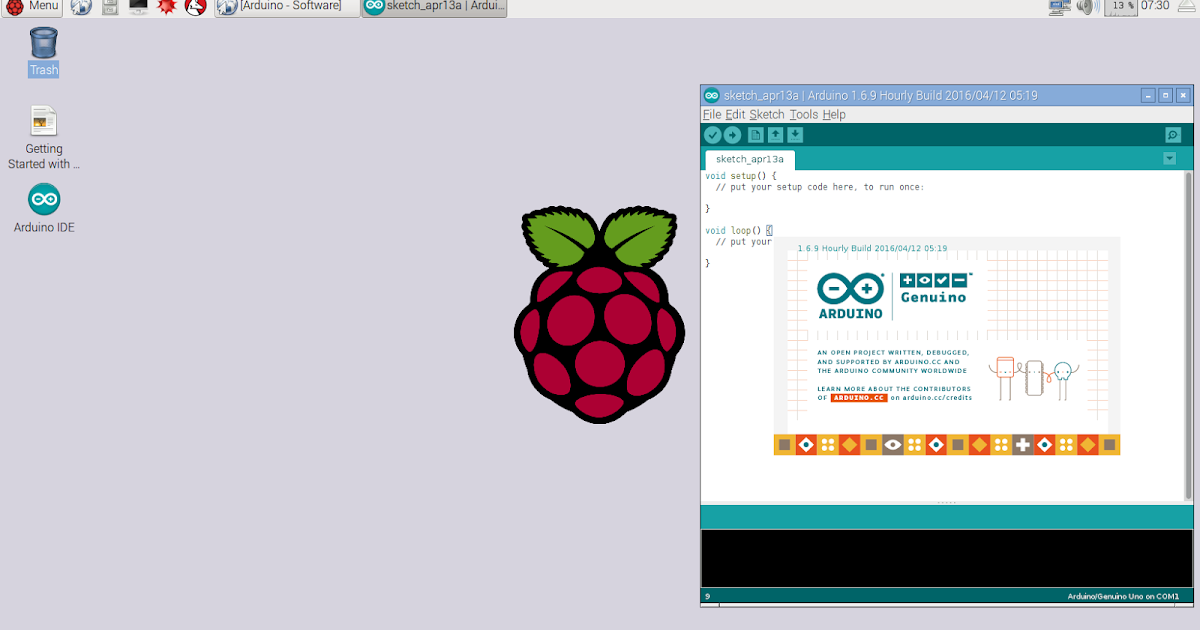Click the CPU usage 13 % monitor
The image size is (1200, 630).
tap(1120, 7)
